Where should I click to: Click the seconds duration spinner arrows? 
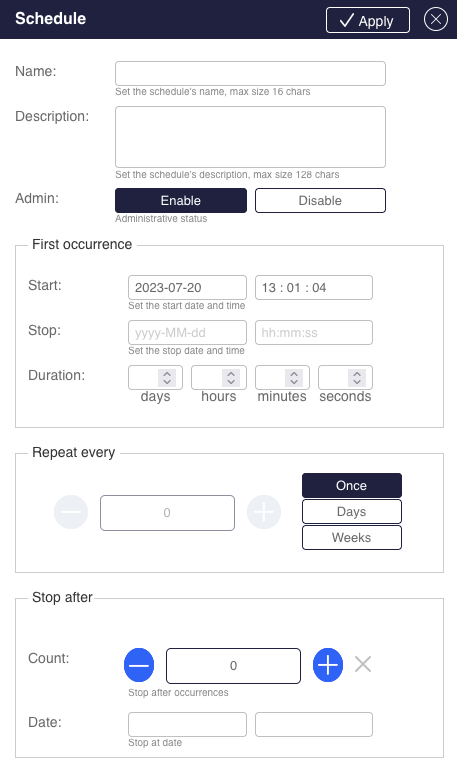[x=357, y=378]
